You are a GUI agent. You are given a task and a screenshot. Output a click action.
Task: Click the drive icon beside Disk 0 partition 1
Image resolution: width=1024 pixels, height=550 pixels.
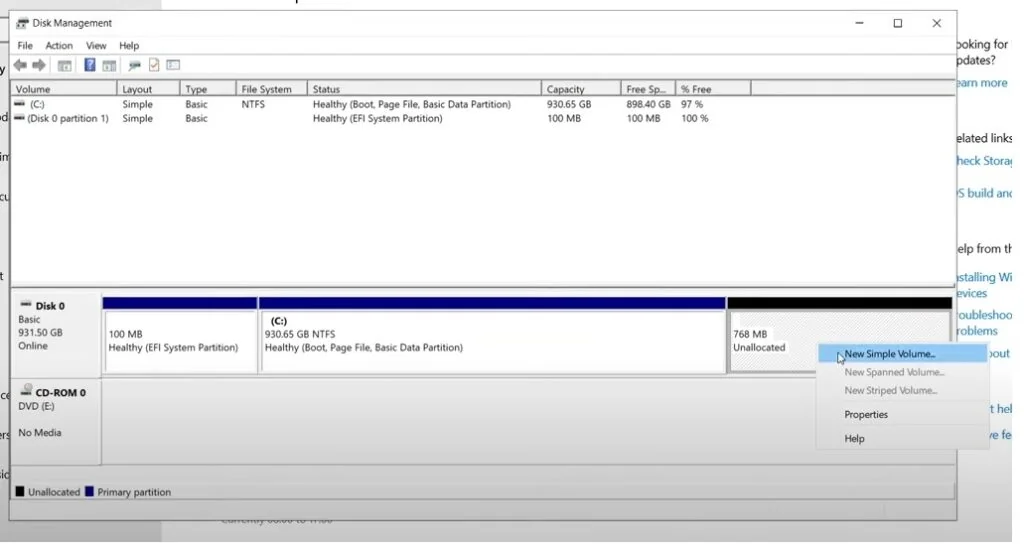click(20, 118)
